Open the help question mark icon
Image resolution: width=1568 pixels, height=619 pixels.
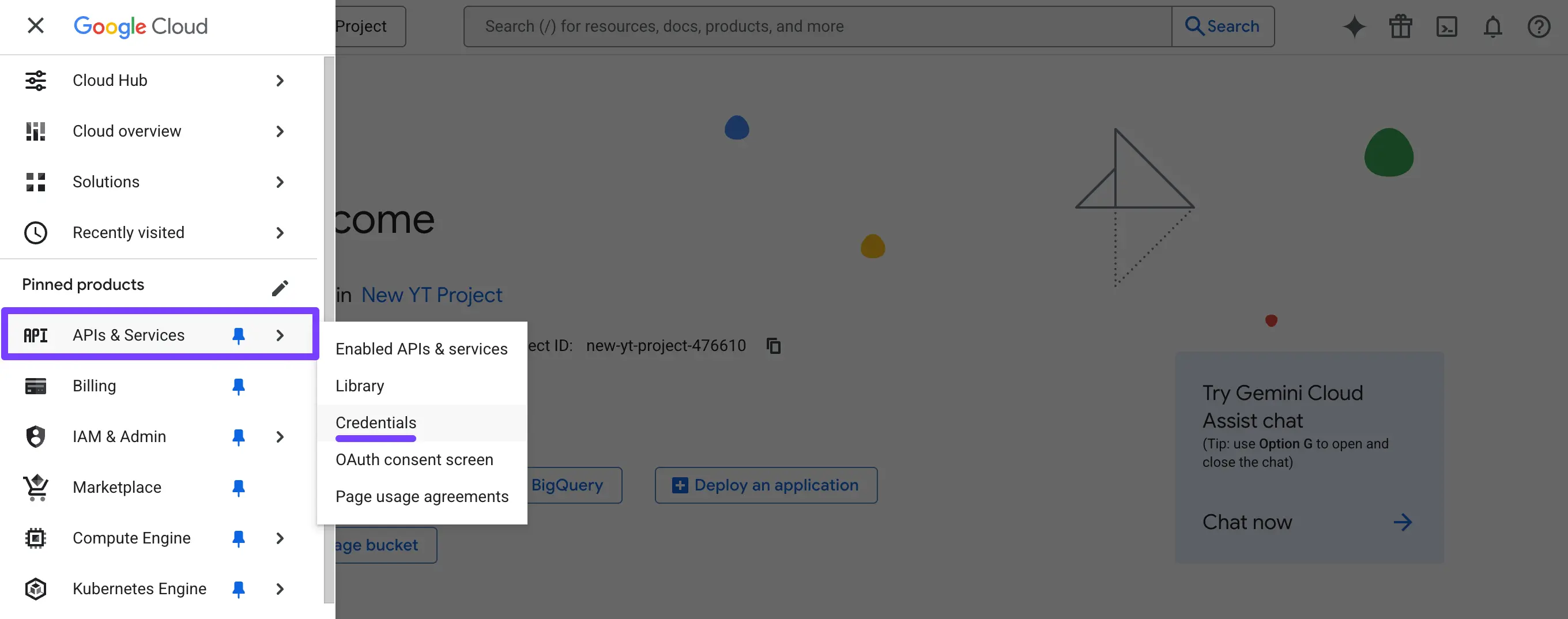click(x=1539, y=26)
